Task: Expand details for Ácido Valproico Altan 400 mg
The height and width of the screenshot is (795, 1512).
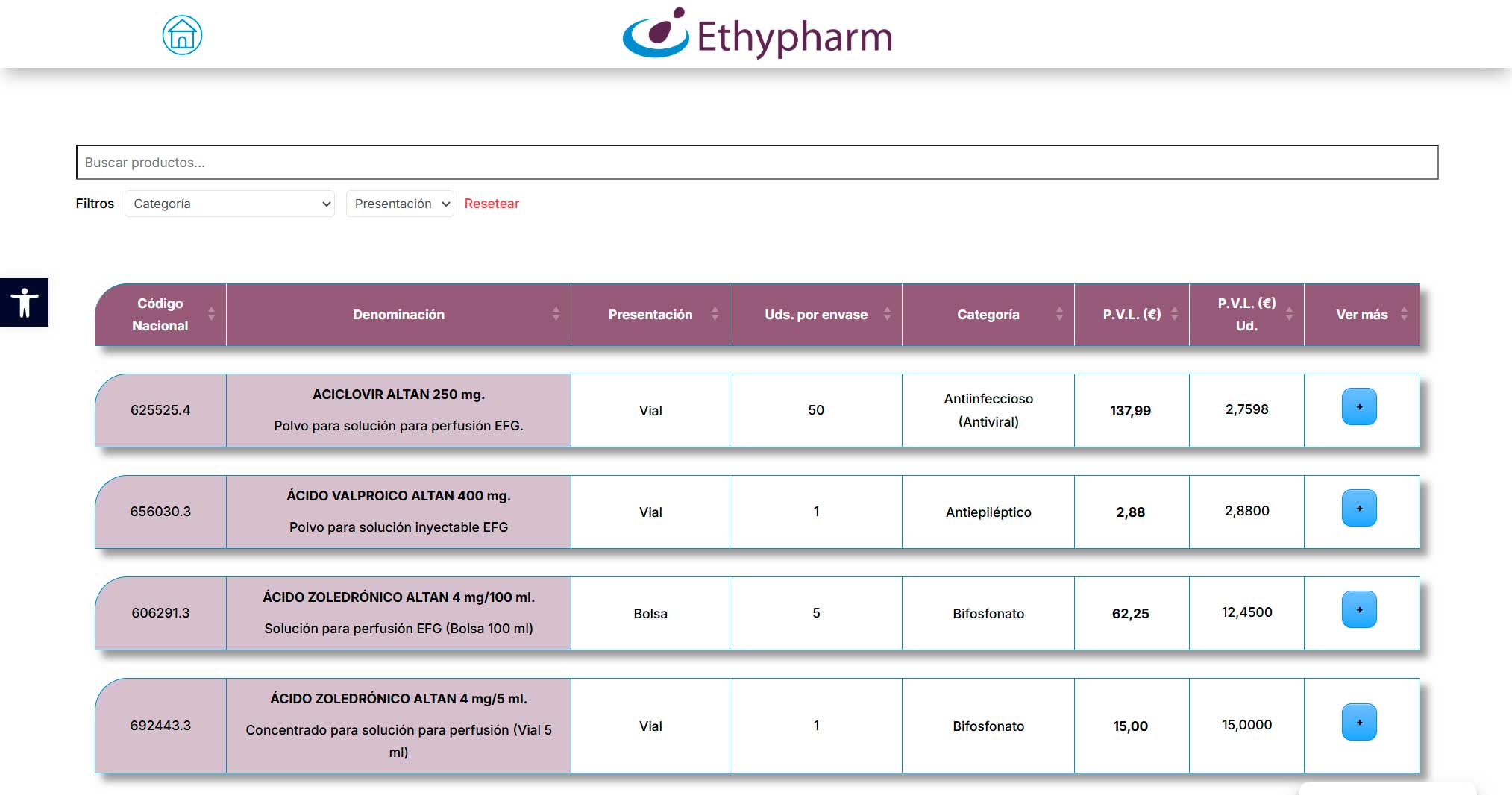Action: coord(1358,509)
